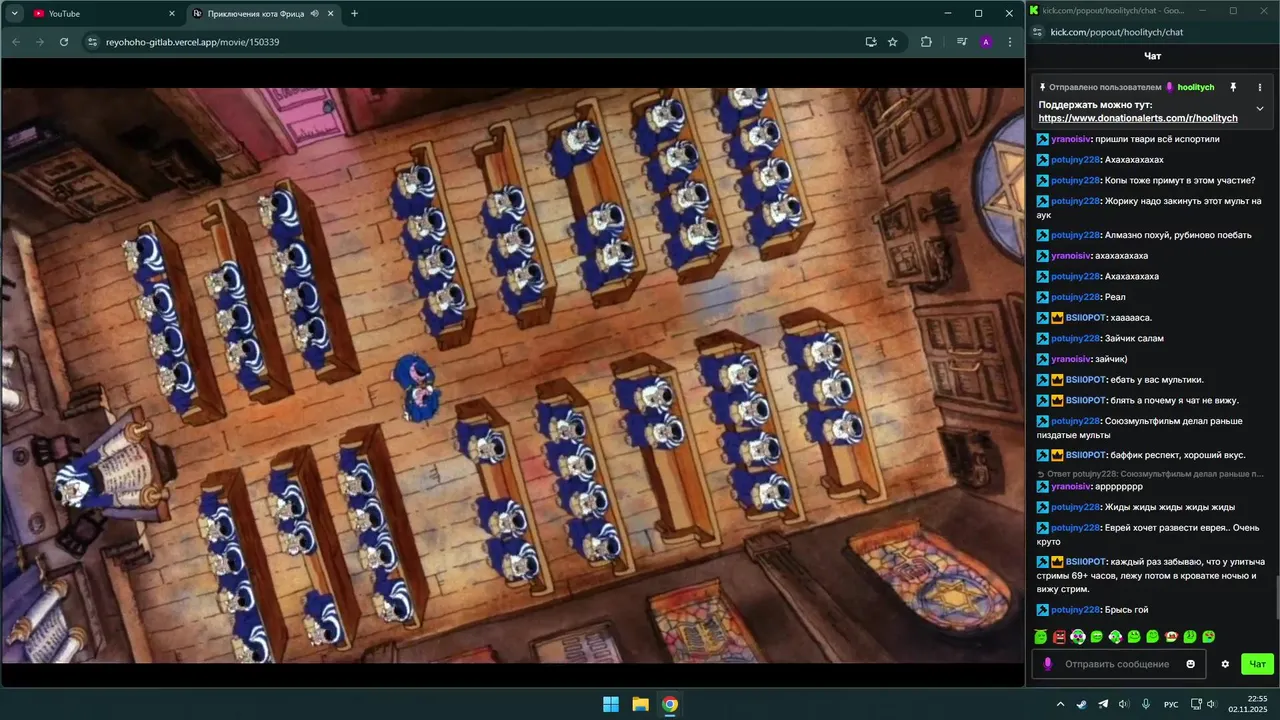Screen dimensions: 1280x720
Task: Open the Windows Start menu
Action: pyautogui.click(x=610, y=704)
